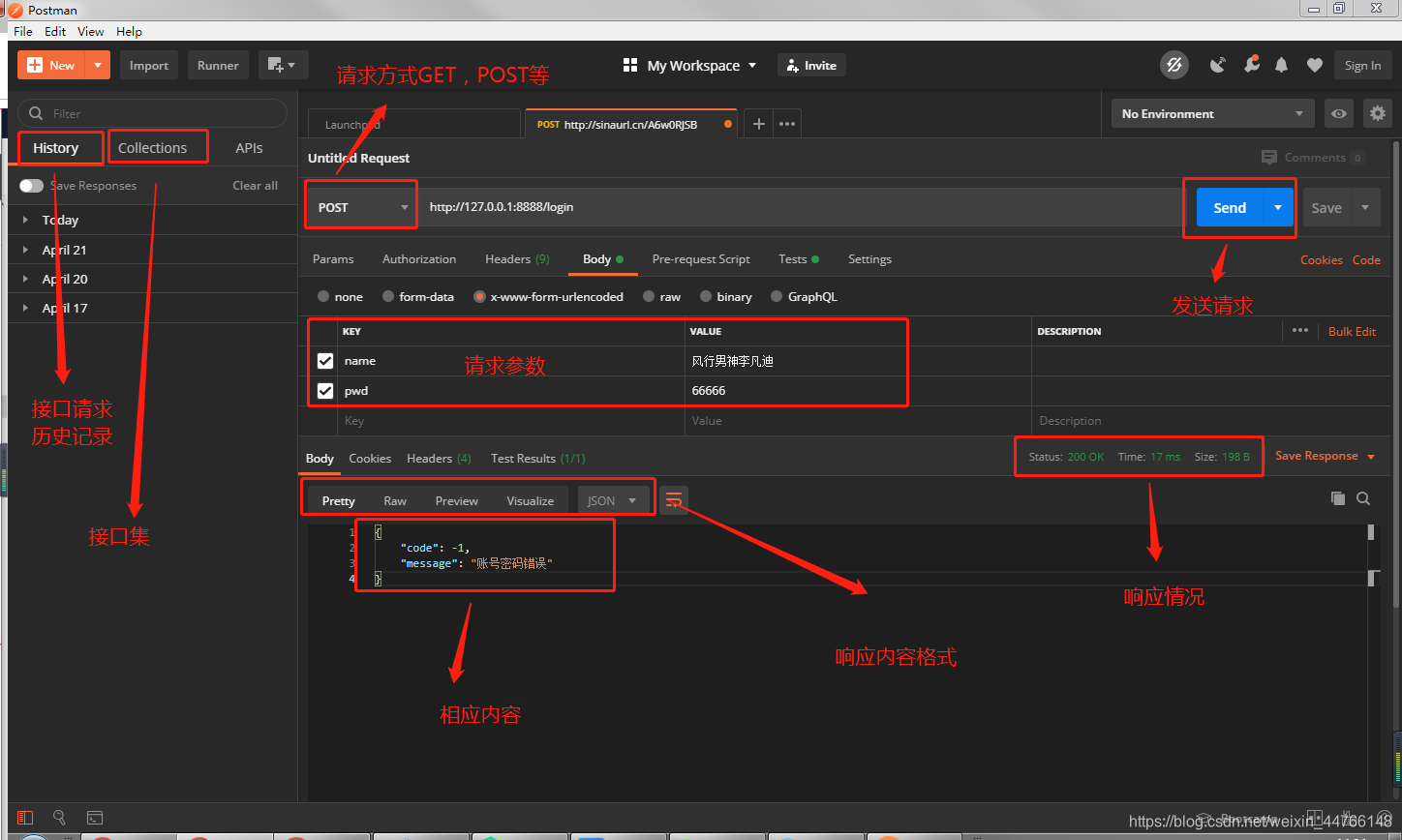Open the Runner
The image size is (1402, 840).
(x=218, y=65)
